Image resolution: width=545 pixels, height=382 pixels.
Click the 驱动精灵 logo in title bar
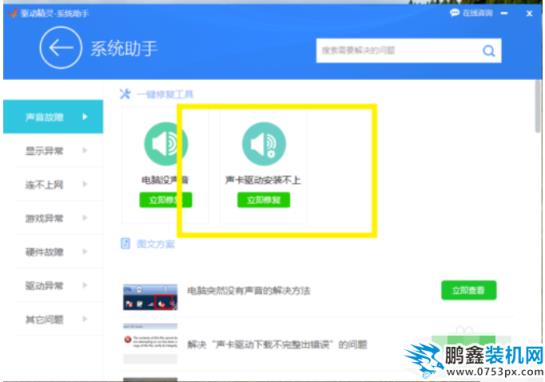(13, 13)
